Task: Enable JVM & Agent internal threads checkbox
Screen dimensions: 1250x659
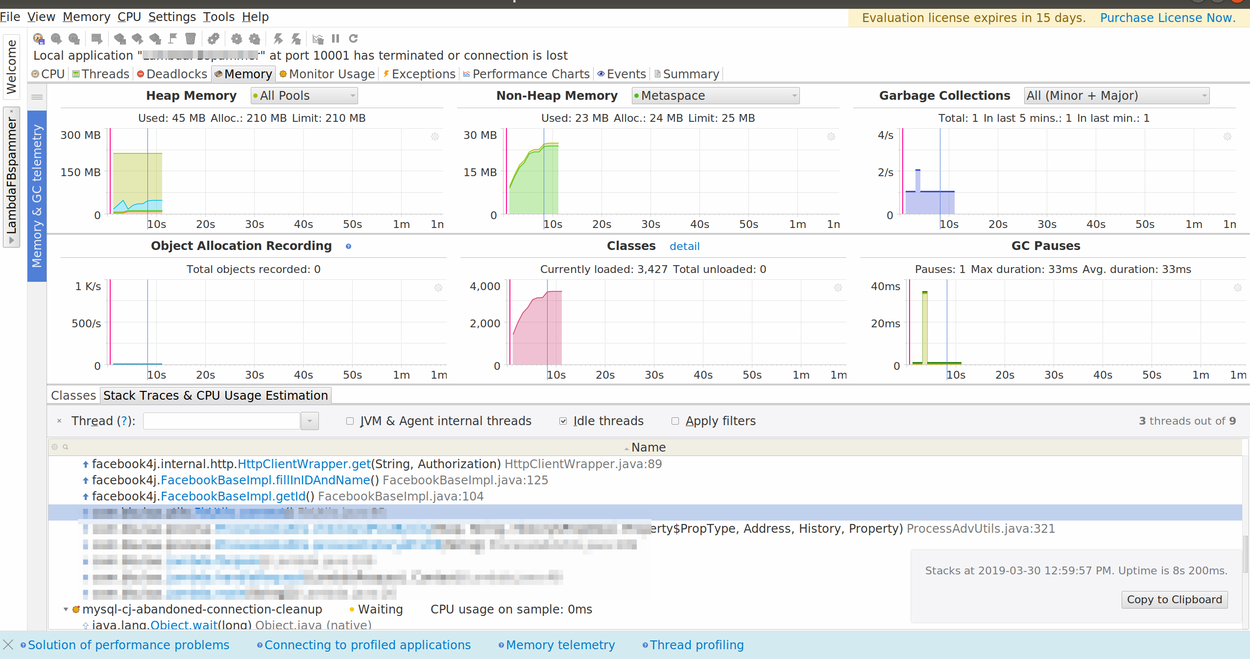Action: [x=350, y=421]
